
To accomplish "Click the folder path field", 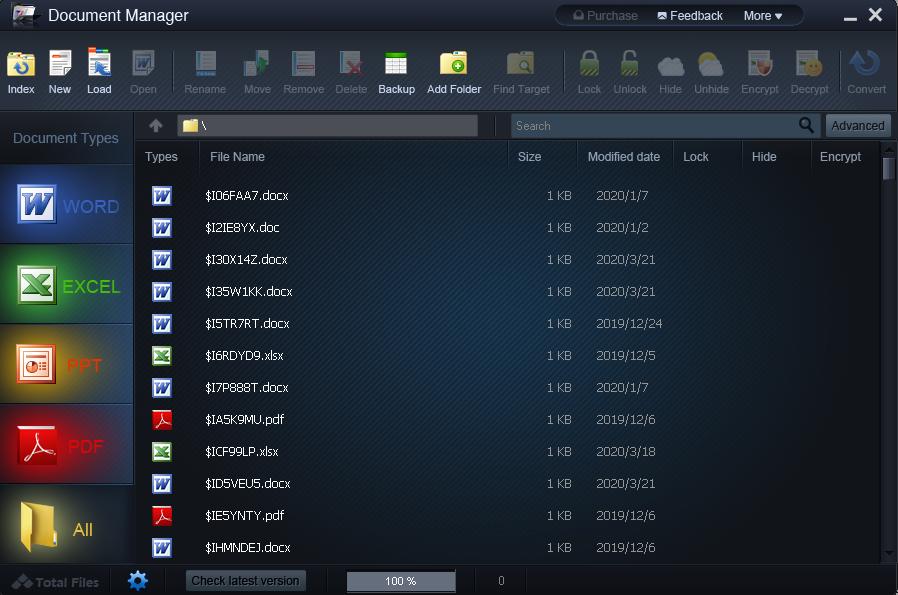I will tap(327, 125).
